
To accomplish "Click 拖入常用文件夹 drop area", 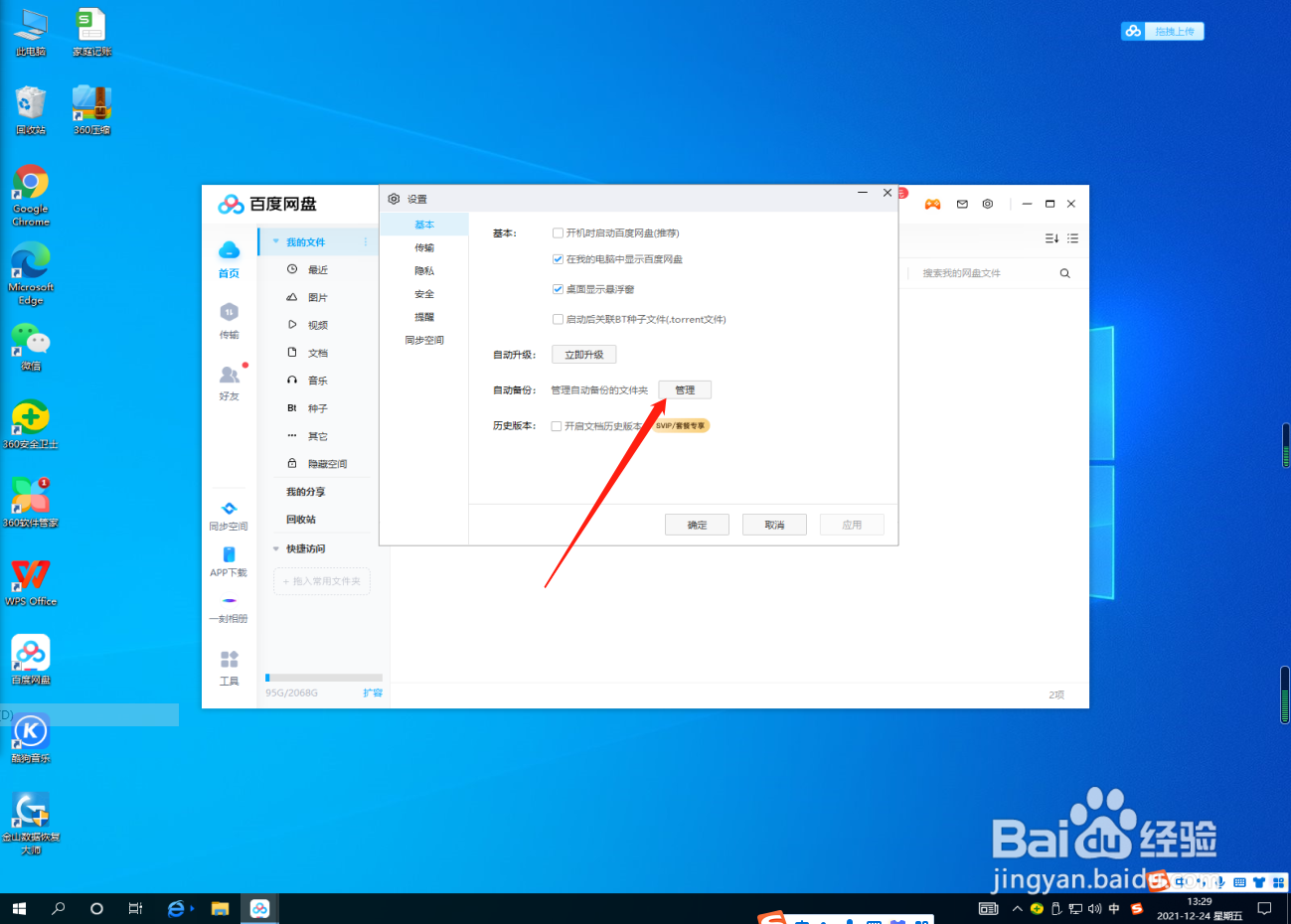I will [322, 581].
